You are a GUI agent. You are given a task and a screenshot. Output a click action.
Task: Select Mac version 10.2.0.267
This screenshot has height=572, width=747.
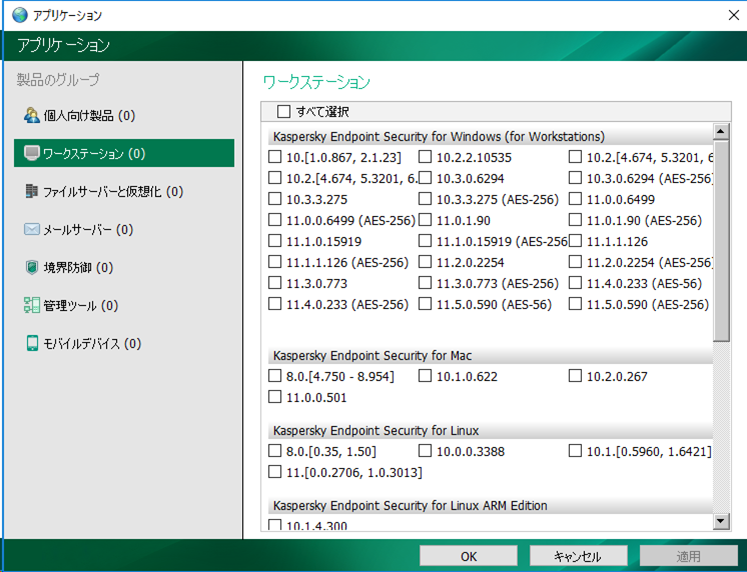(575, 376)
